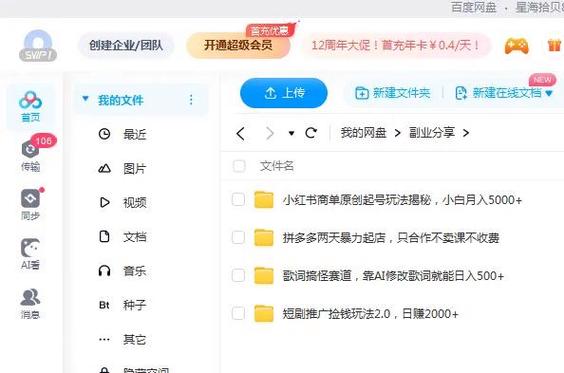Open 传输 transfer panel with 106 badge
Screen dimensions: 564x373
[x=31, y=155]
